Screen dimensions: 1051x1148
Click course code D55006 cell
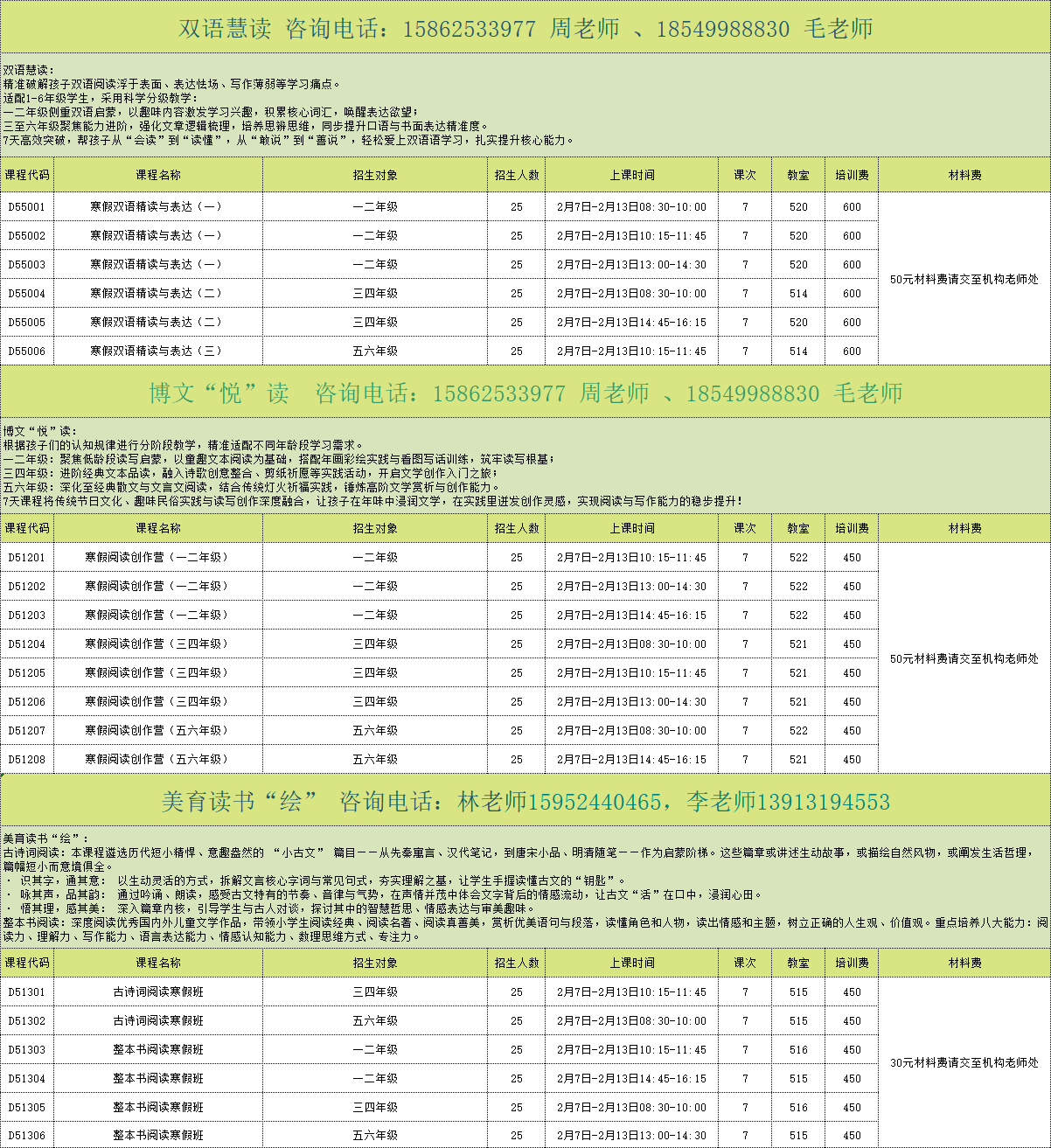click(x=26, y=351)
